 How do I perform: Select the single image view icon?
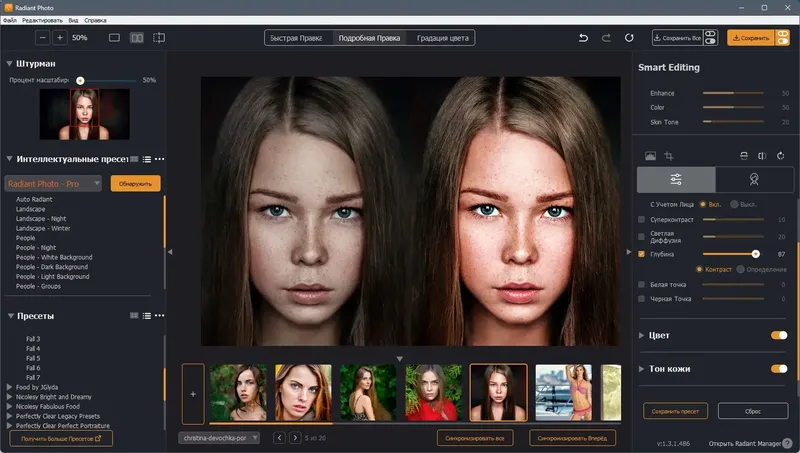pyautogui.click(x=114, y=38)
